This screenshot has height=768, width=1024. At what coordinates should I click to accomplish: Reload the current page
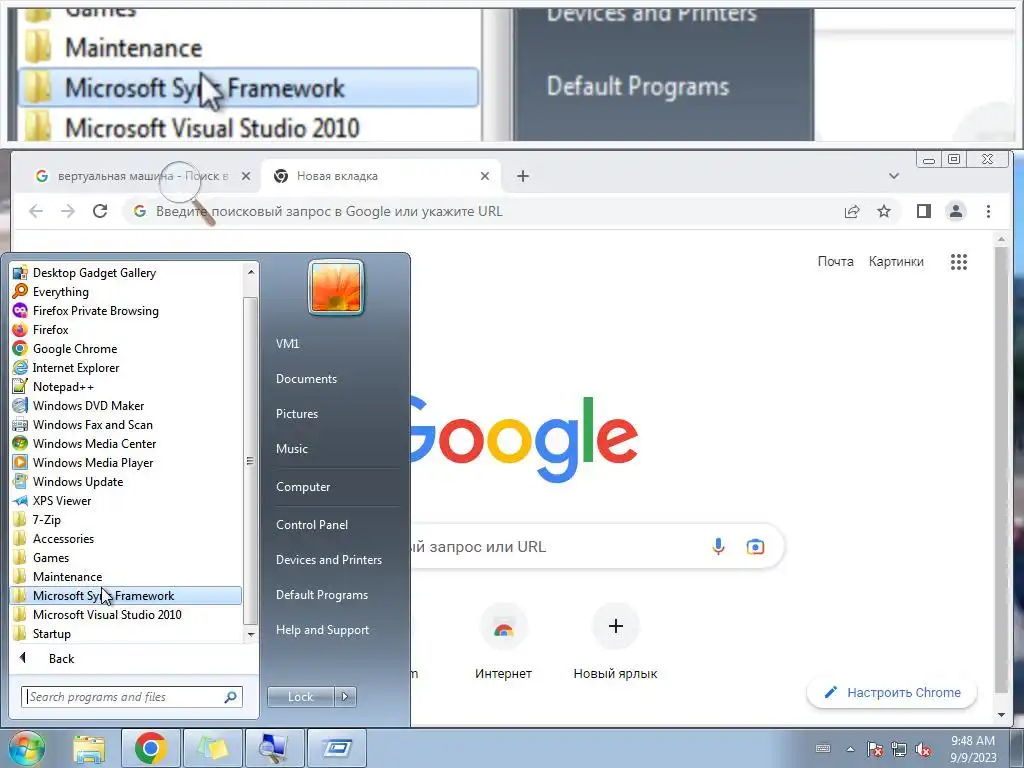pyautogui.click(x=100, y=211)
